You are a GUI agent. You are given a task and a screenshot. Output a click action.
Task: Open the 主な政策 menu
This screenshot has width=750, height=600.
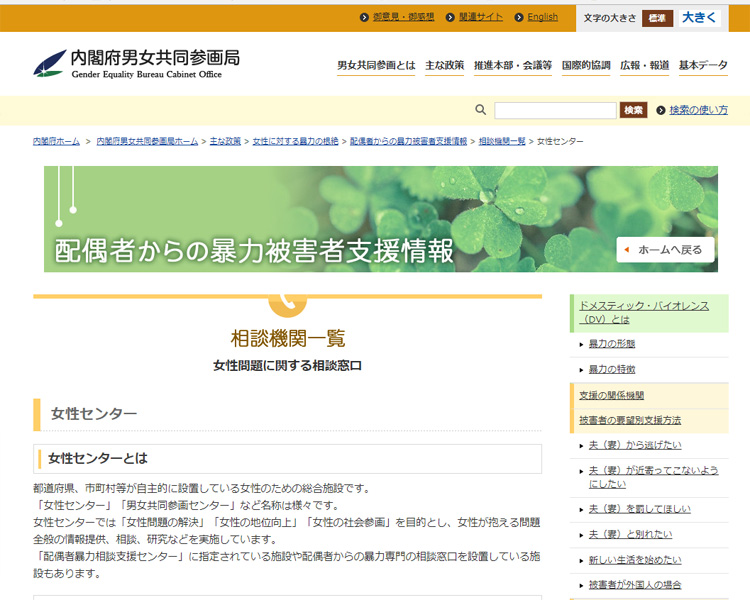pyautogui.click(x=444, y=66)
